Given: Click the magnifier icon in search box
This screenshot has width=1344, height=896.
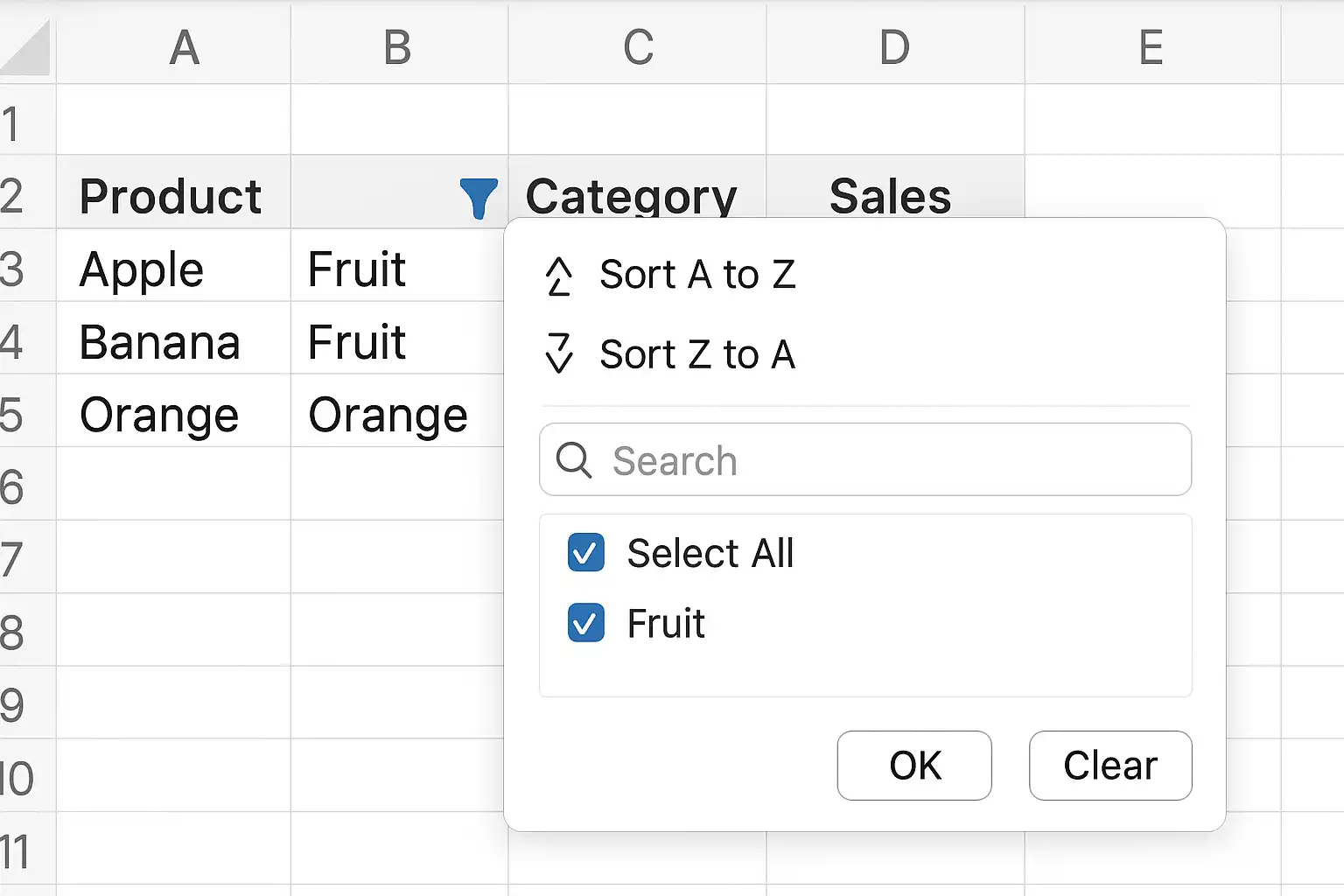Looking at the screenshot, I should 574,460.
